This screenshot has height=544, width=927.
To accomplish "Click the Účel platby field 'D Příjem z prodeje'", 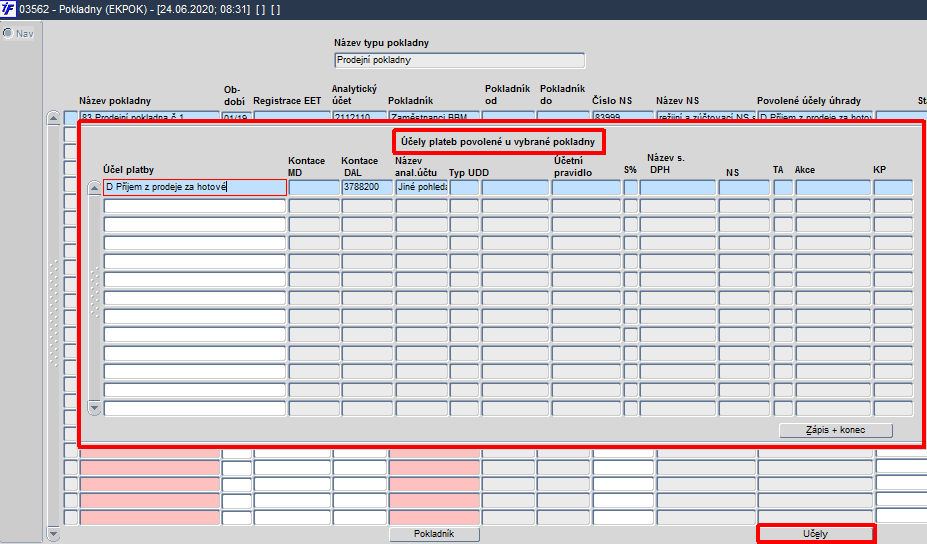I will pyautogui.click(x=195, y=187).
